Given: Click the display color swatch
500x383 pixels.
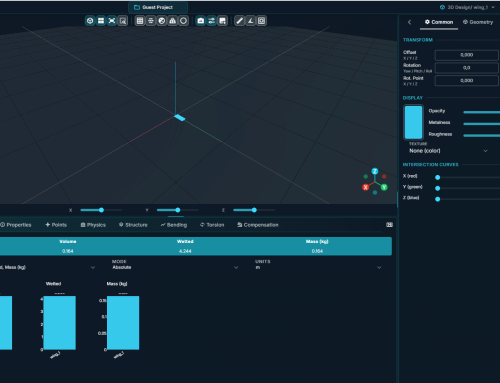Looking at the screenshot, I should tap(413, 122).
